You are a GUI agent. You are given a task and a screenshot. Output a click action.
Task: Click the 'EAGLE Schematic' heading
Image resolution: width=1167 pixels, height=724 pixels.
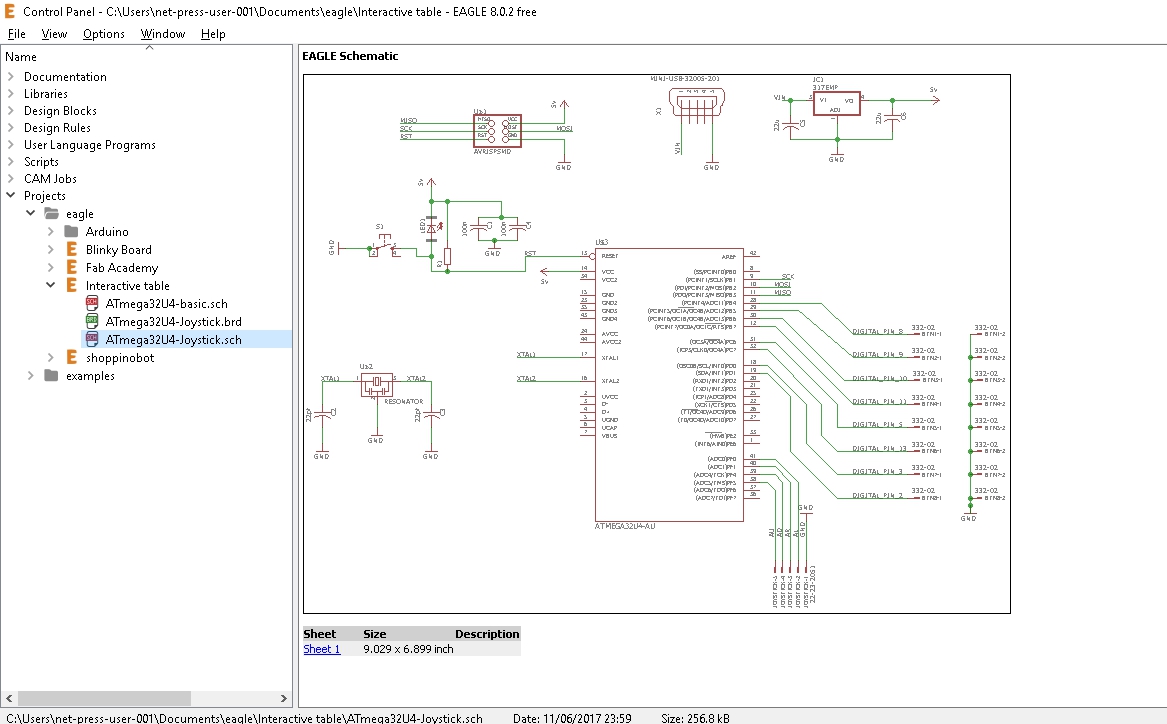coord(350,56)
